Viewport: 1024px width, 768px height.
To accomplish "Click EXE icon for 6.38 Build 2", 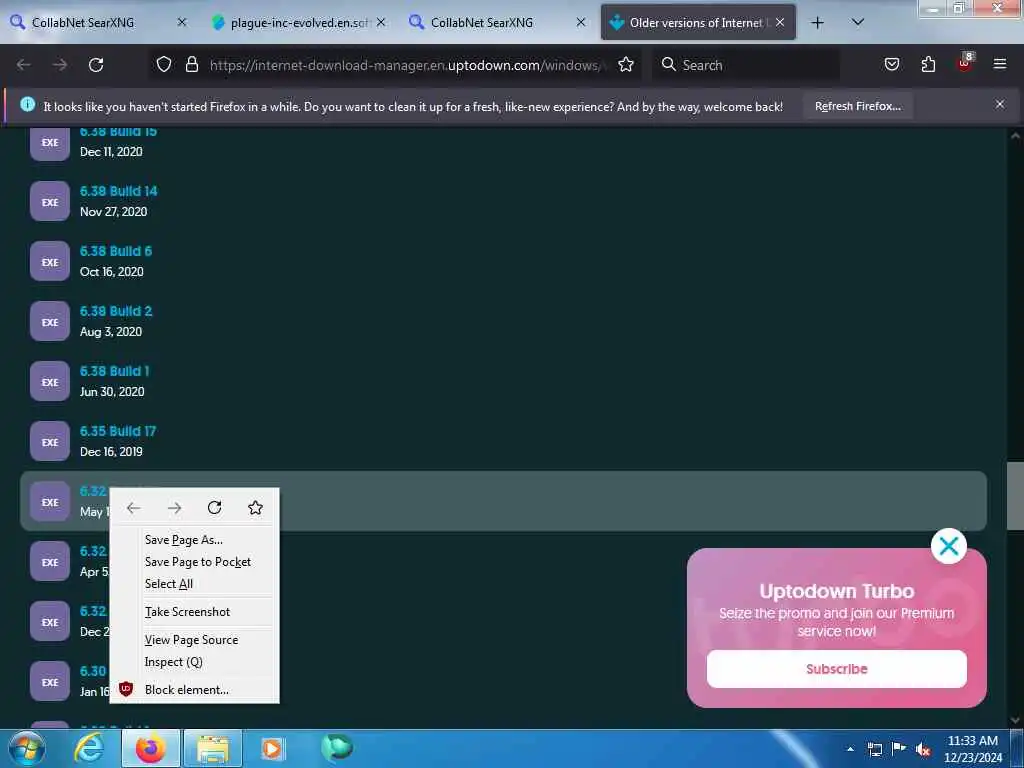I will click(50, 322).
